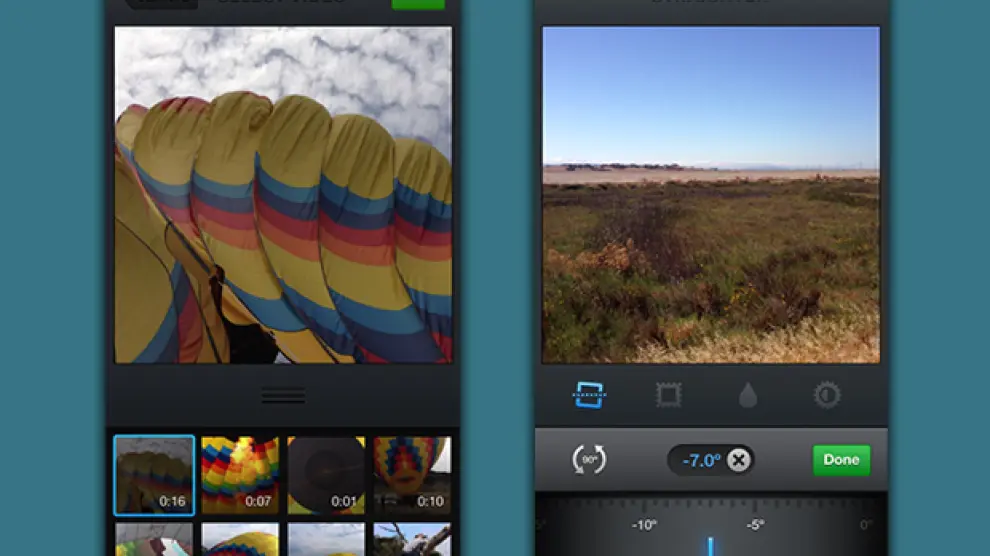The width and height of the screenshot is (990, 556).
Task: Pick the 0:01 video thumbnail
Action: 326,474
